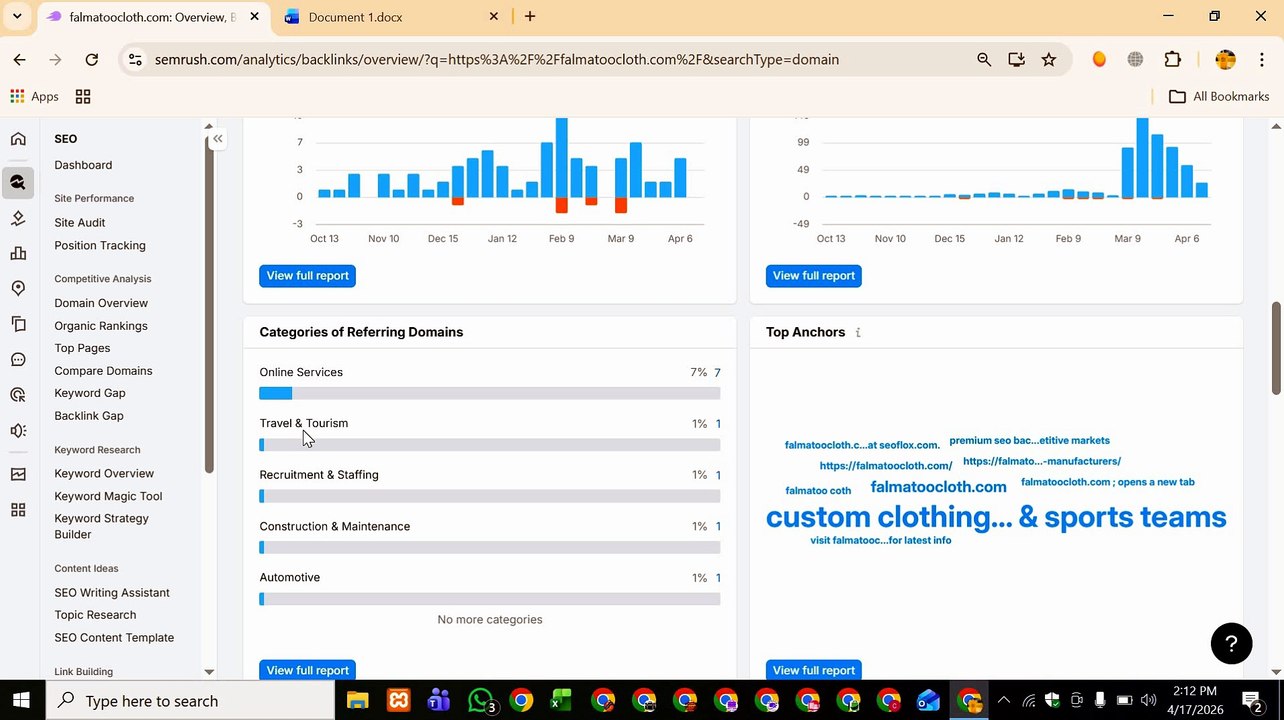The height and width of the screenshot is (720, 1284).
Task: Click the sidebar scroll-down arrow
Action: pyautogui.click(x=209, y=672)
